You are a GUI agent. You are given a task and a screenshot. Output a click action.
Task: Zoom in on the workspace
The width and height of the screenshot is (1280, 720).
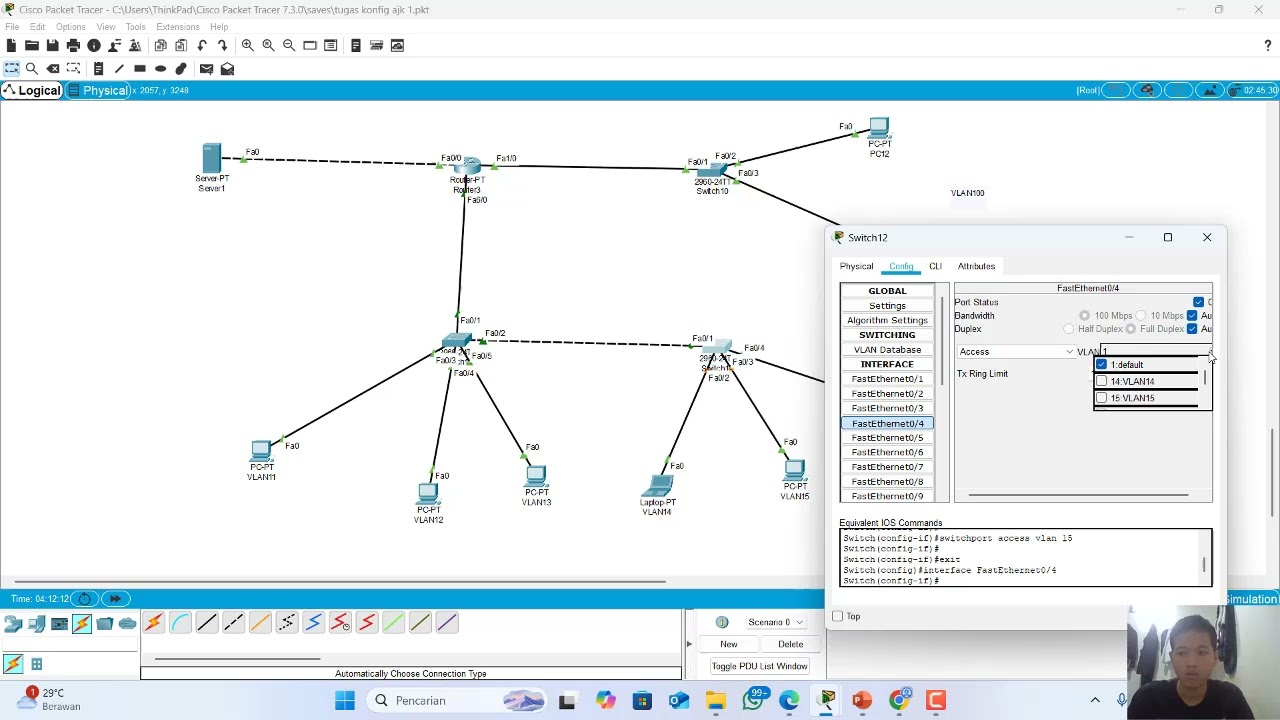[x=247, y=45]
